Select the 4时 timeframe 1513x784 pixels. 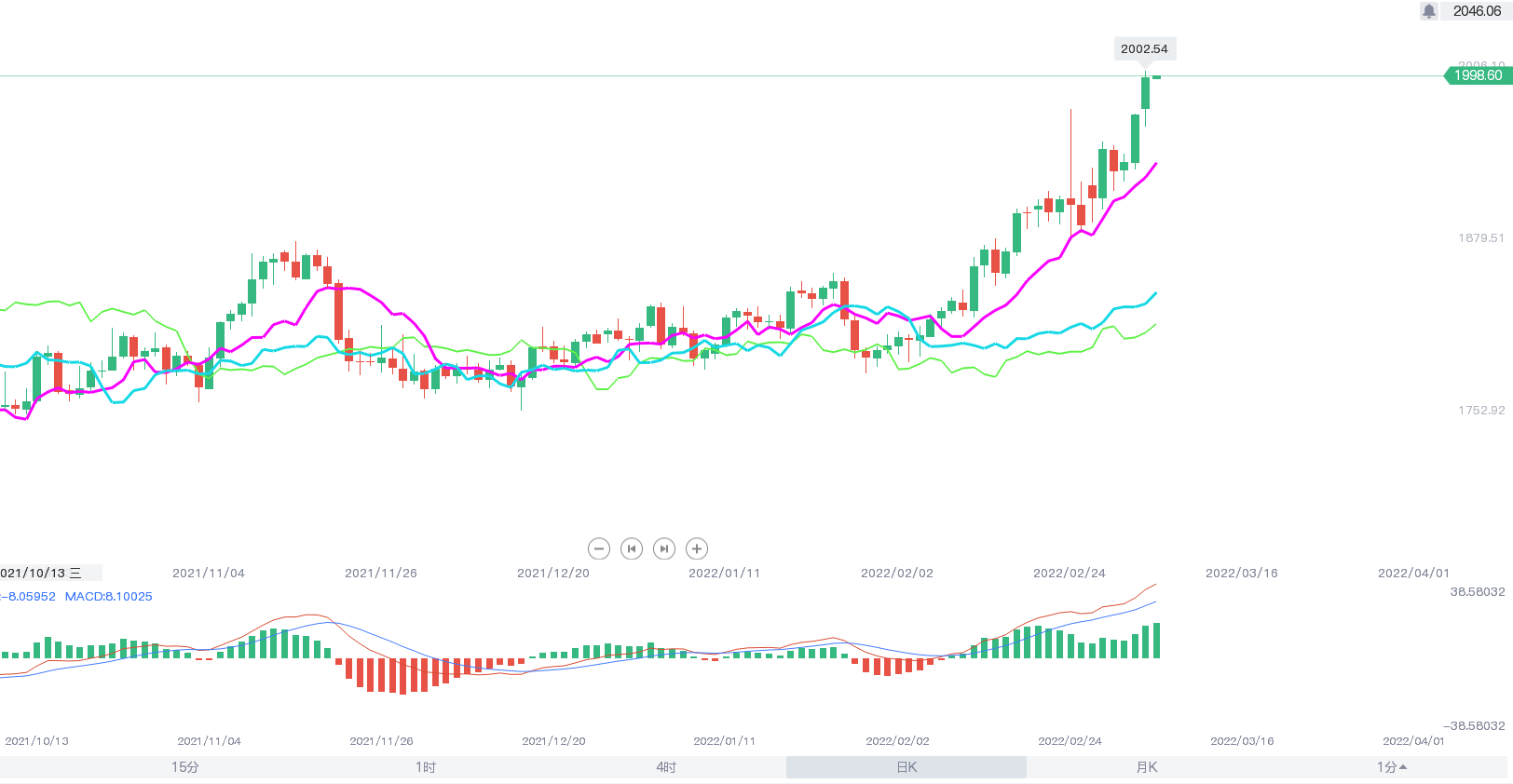666,767
